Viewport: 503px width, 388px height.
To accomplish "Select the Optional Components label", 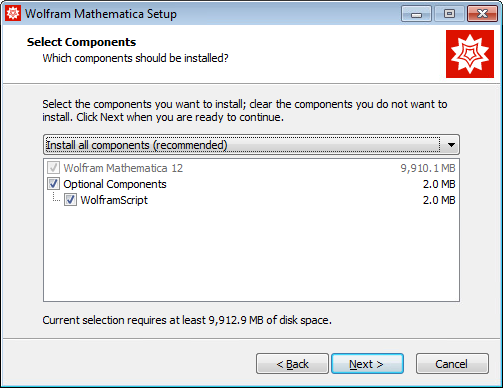I will [x=115, y=184].
